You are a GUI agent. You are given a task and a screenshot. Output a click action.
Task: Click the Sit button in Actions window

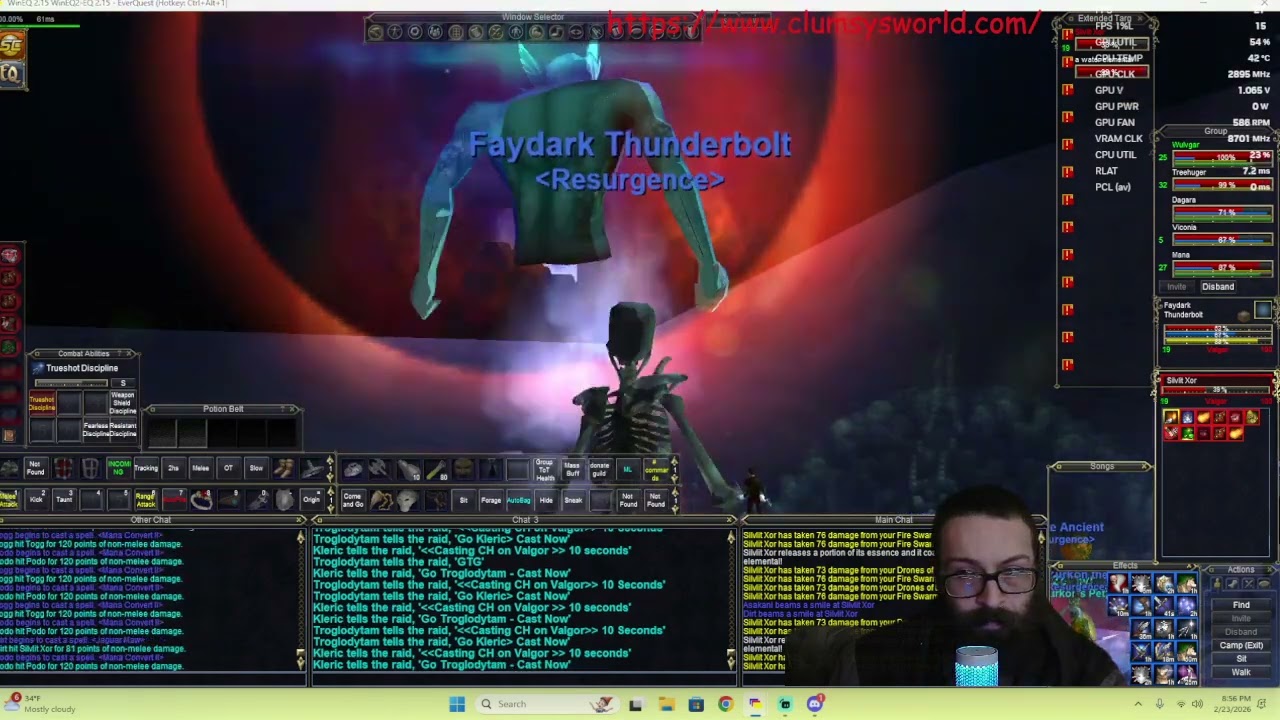pyautogui.click(x=1241, y=658)
